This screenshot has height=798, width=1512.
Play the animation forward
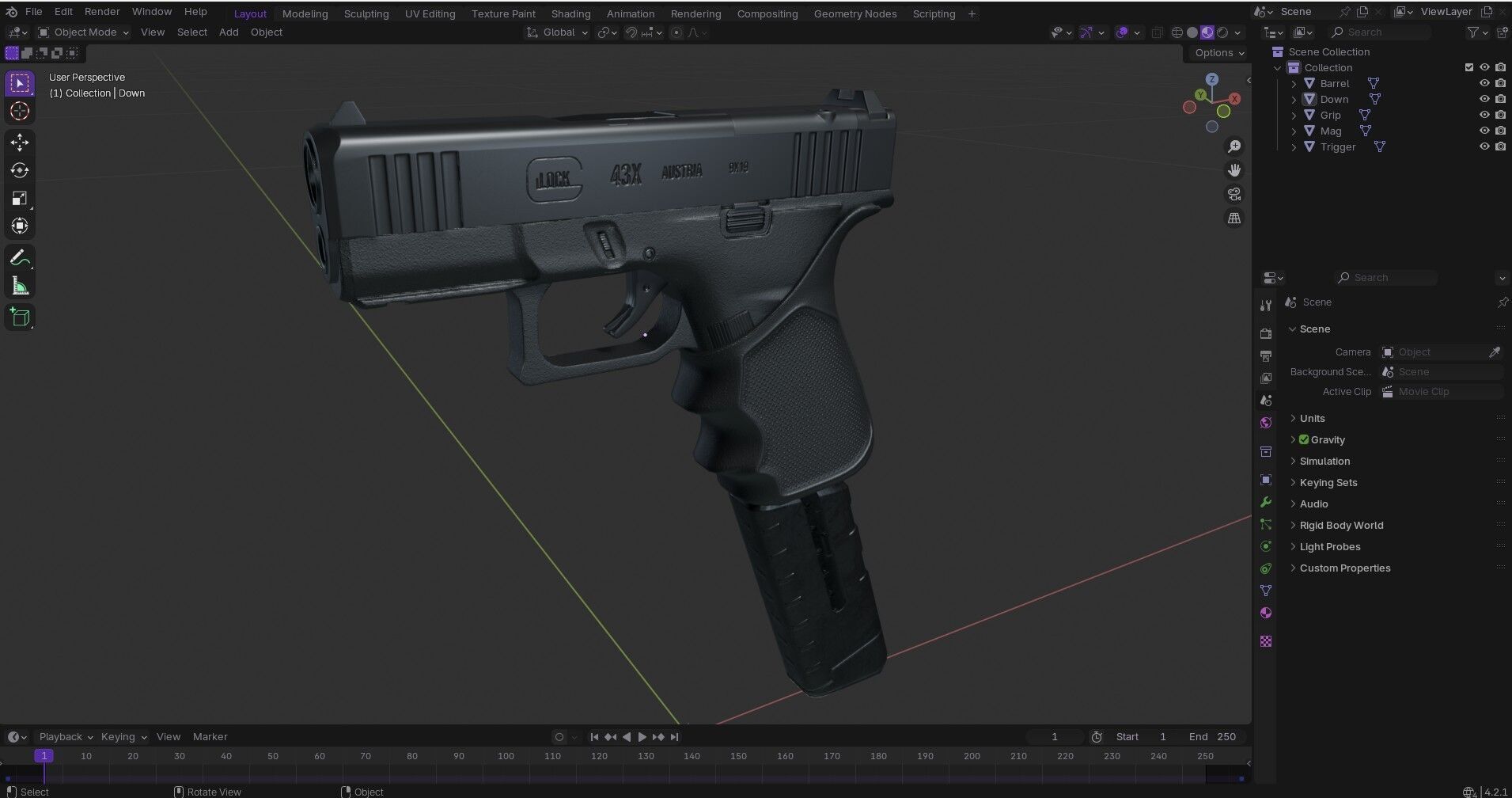[x=642, y=736]
